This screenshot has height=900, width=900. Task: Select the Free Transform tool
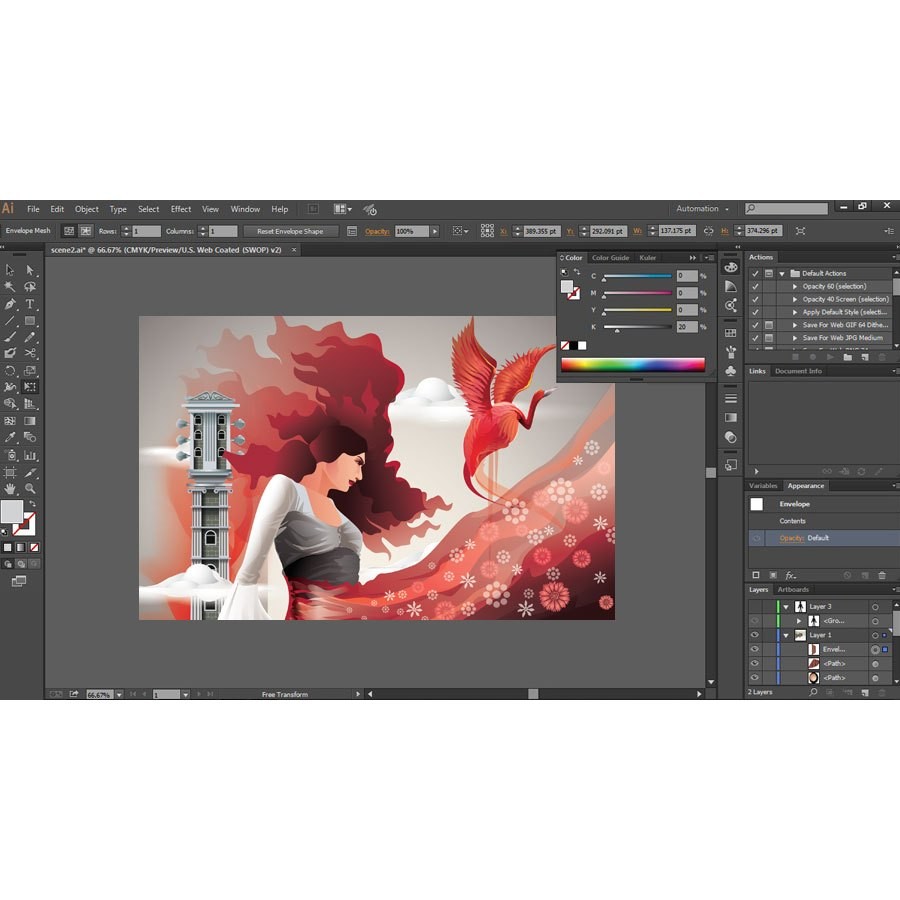(x=30, y=387)
